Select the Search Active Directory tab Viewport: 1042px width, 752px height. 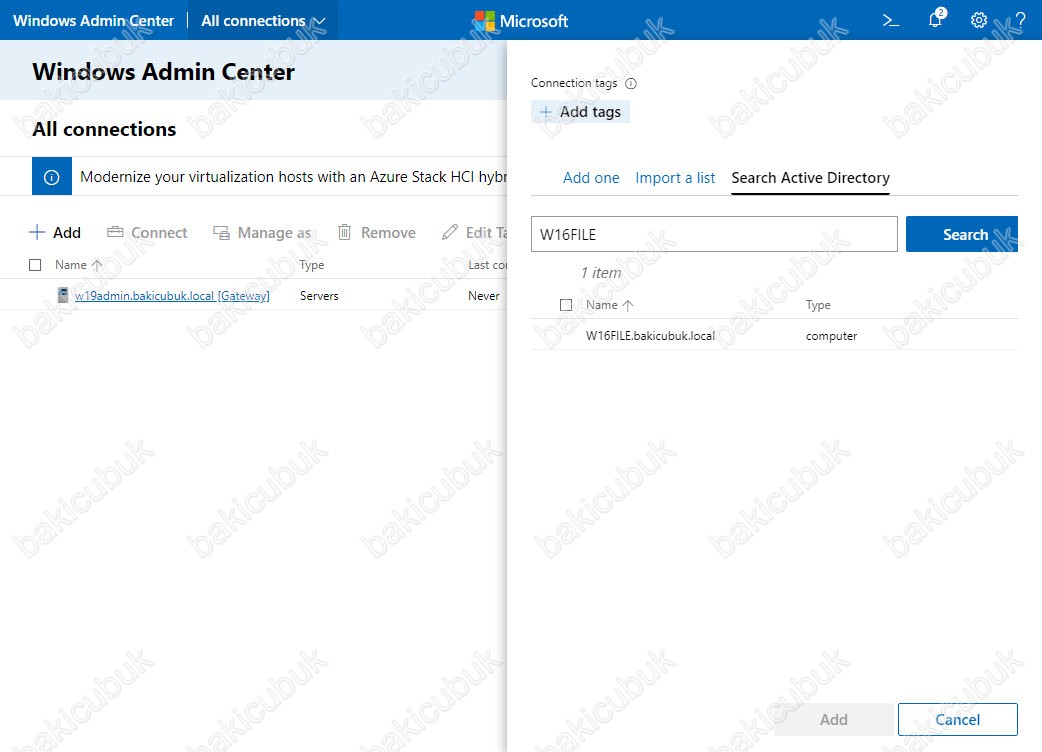pos(810,178)
